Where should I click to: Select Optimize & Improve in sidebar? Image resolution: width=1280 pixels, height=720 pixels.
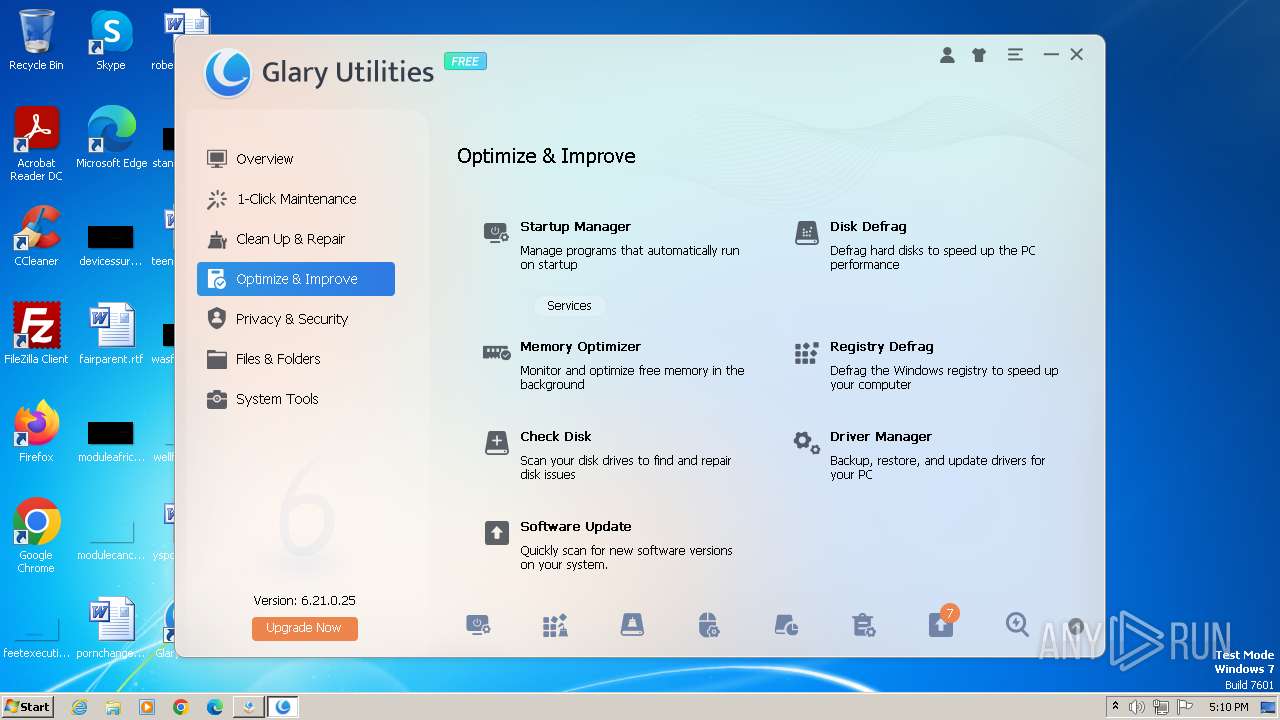[296, 279]
